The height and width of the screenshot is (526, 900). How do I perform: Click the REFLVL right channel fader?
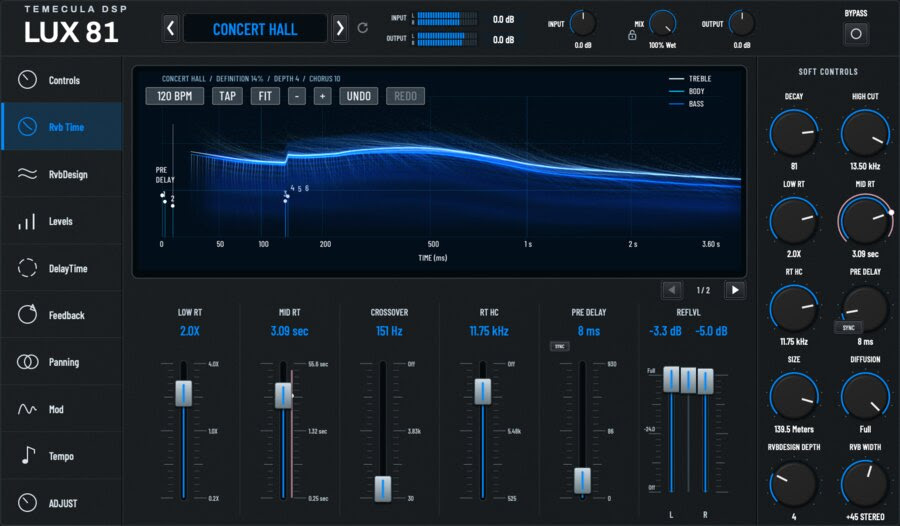tap(705, 381)
